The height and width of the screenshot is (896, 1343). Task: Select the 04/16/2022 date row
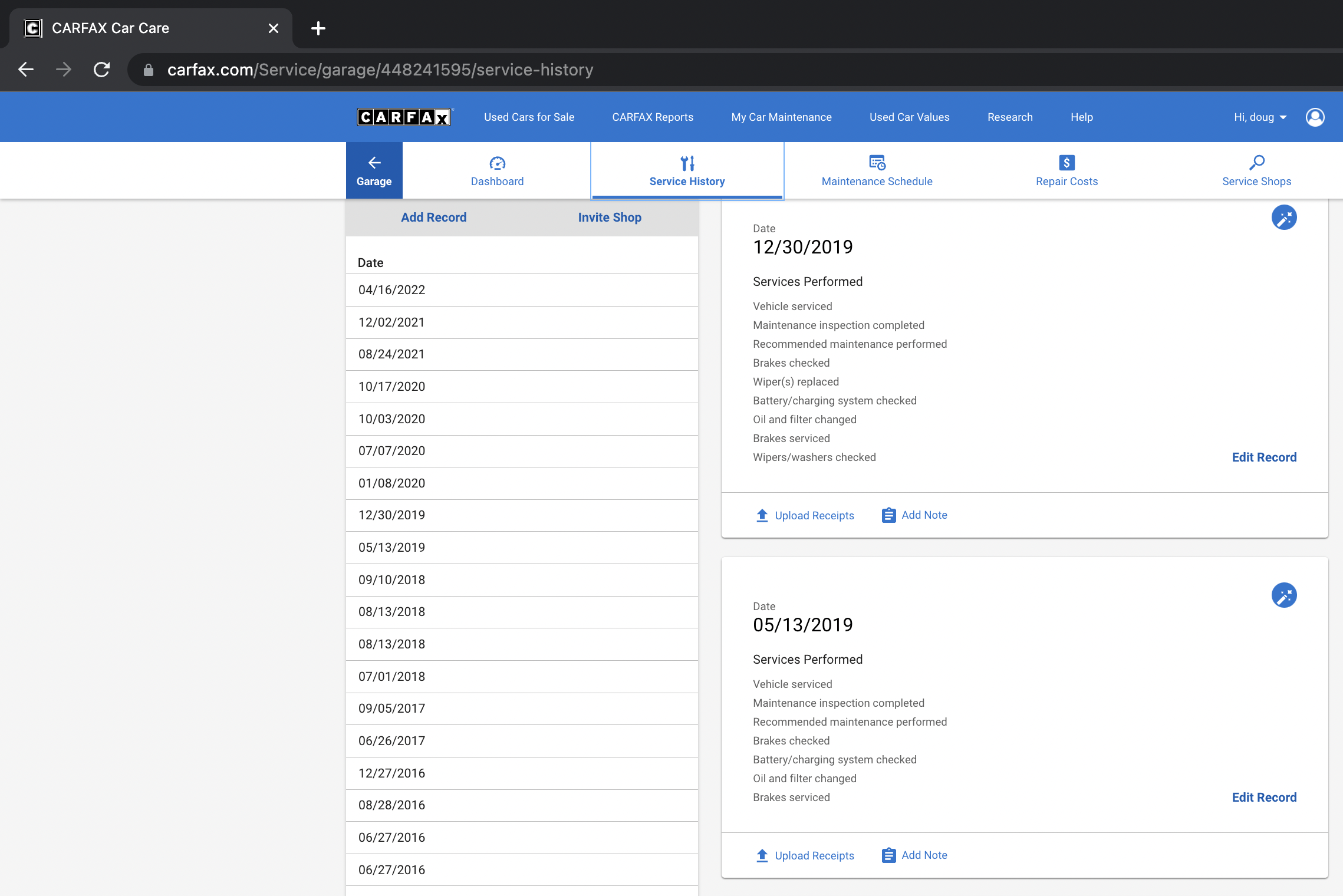pyautogui.click(x=522, y=290)
